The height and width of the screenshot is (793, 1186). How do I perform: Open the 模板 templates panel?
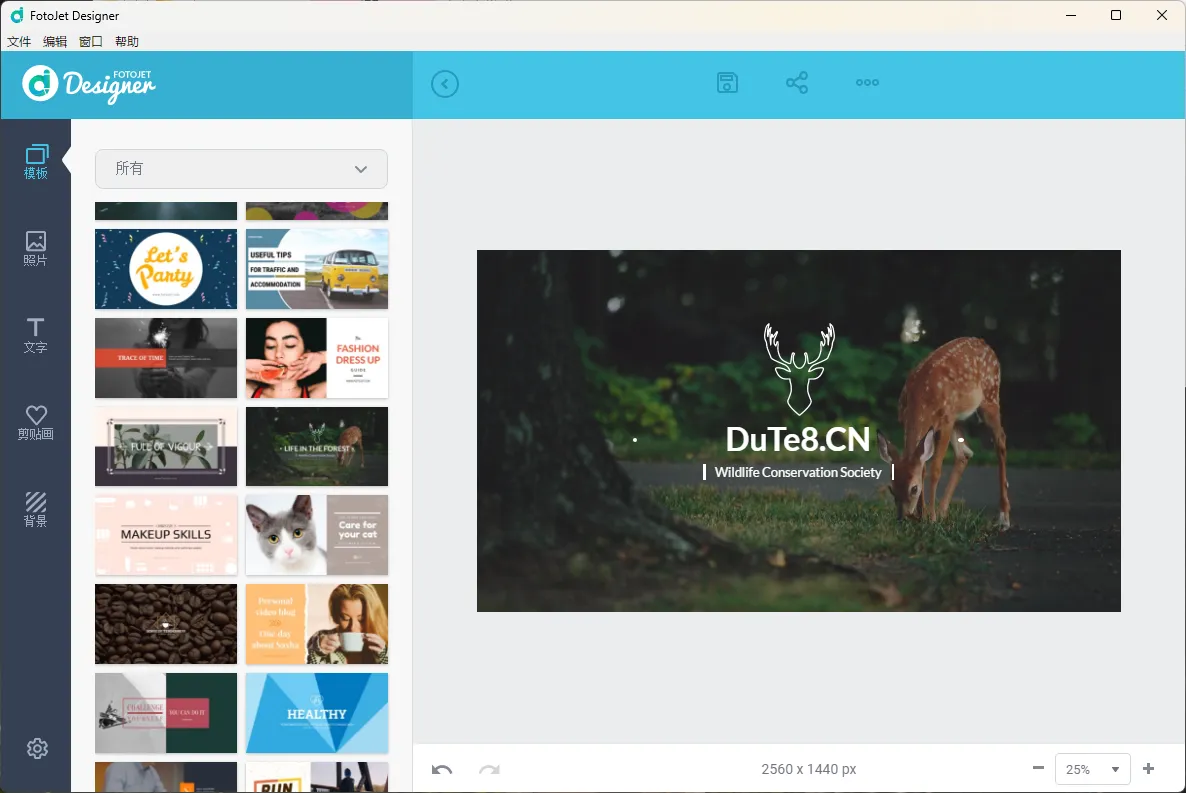(36, 162)
